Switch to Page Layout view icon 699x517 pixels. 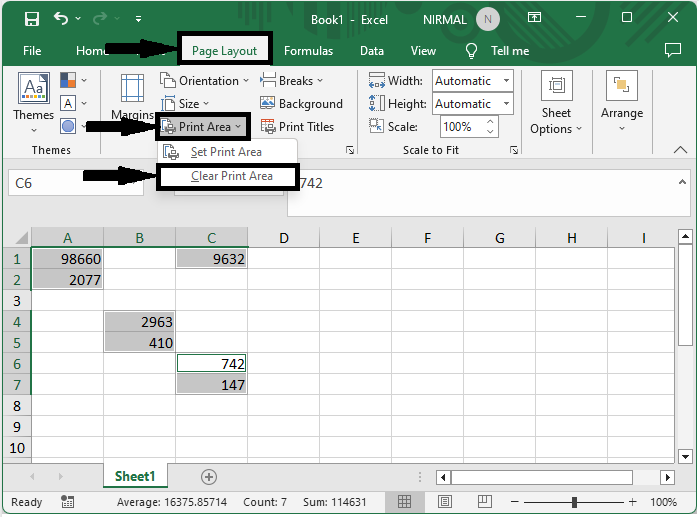(x=444, y=502)
